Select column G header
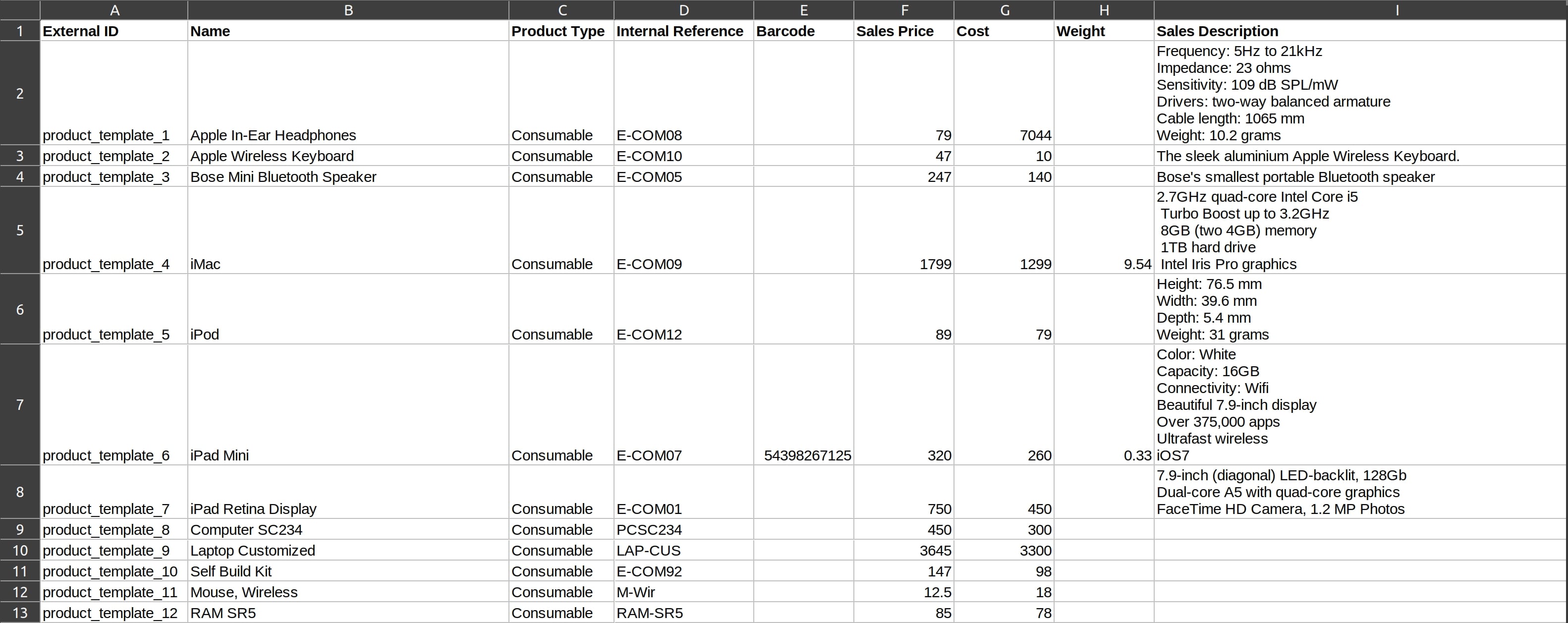1568x623 pixels. (1004, 10)
